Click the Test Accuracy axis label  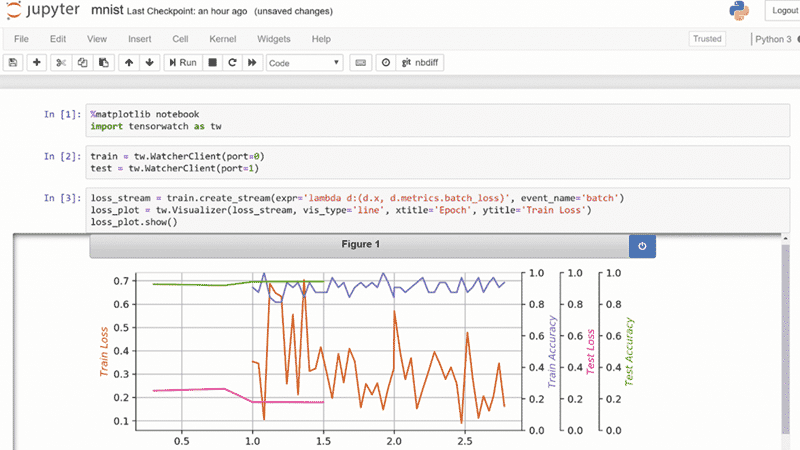pos(629,352)
